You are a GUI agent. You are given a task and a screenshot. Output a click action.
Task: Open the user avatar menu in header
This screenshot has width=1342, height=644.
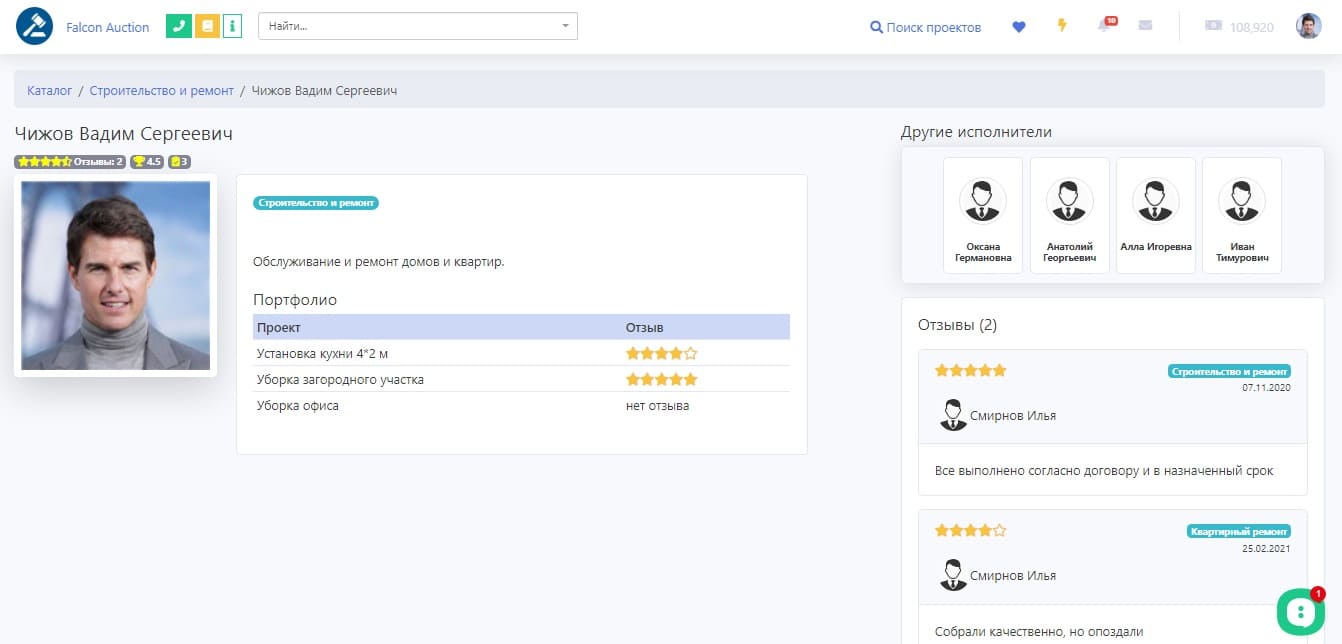[x=1308, y=27]
